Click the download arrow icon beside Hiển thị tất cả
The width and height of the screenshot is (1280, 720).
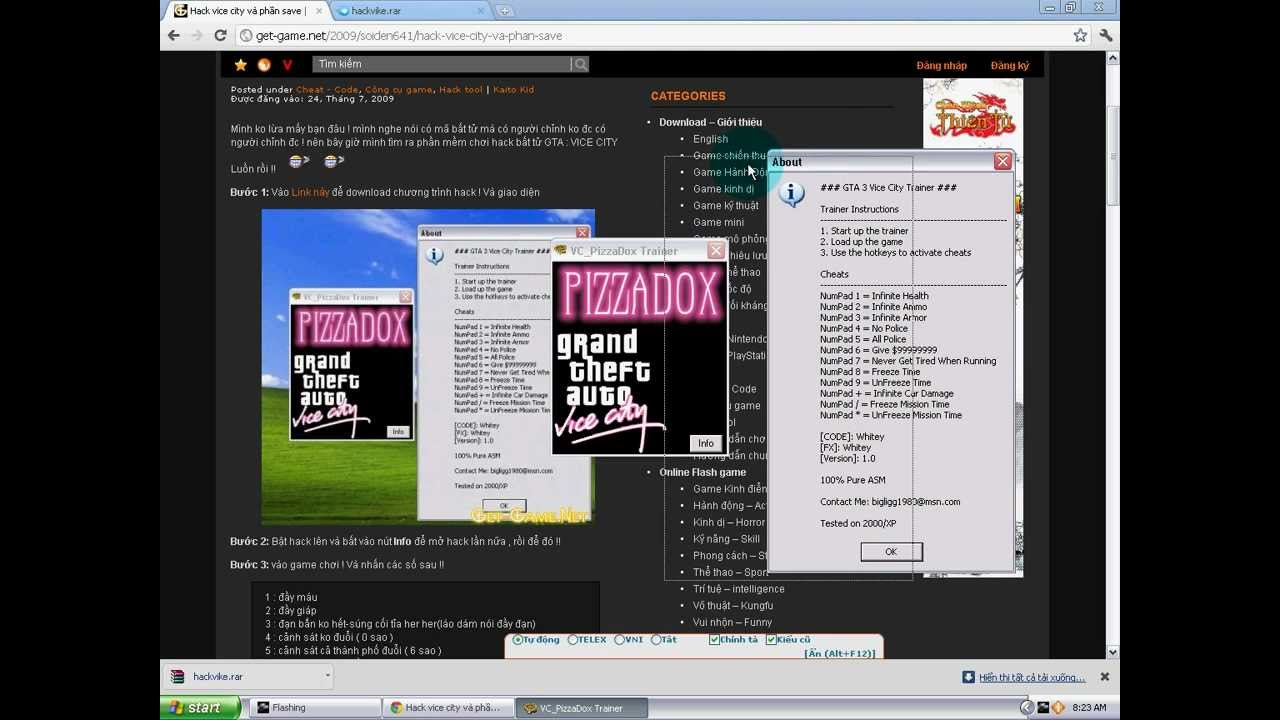pos(968,677)
